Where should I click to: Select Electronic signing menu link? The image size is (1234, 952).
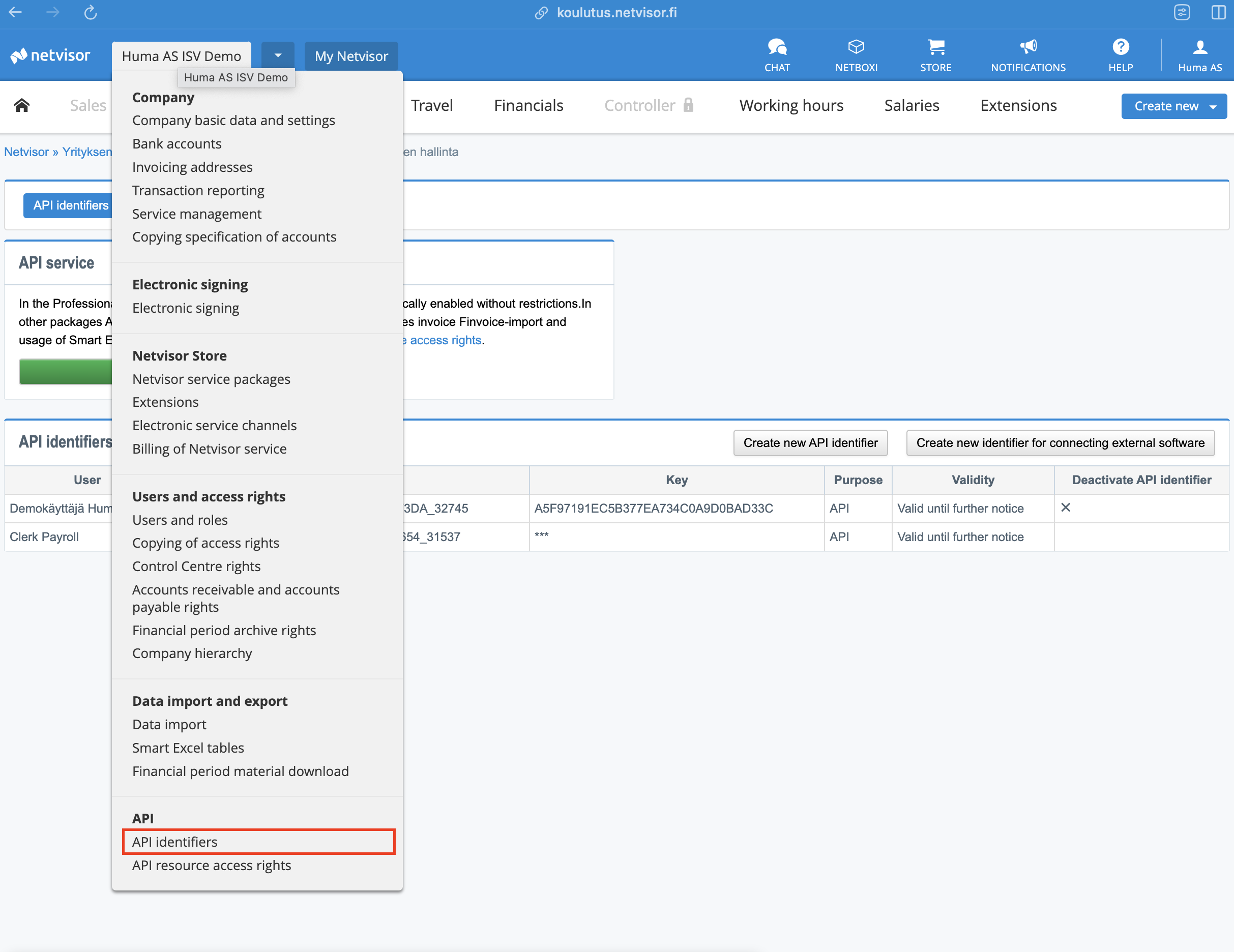pyautogui.click(x=185, y=308)
